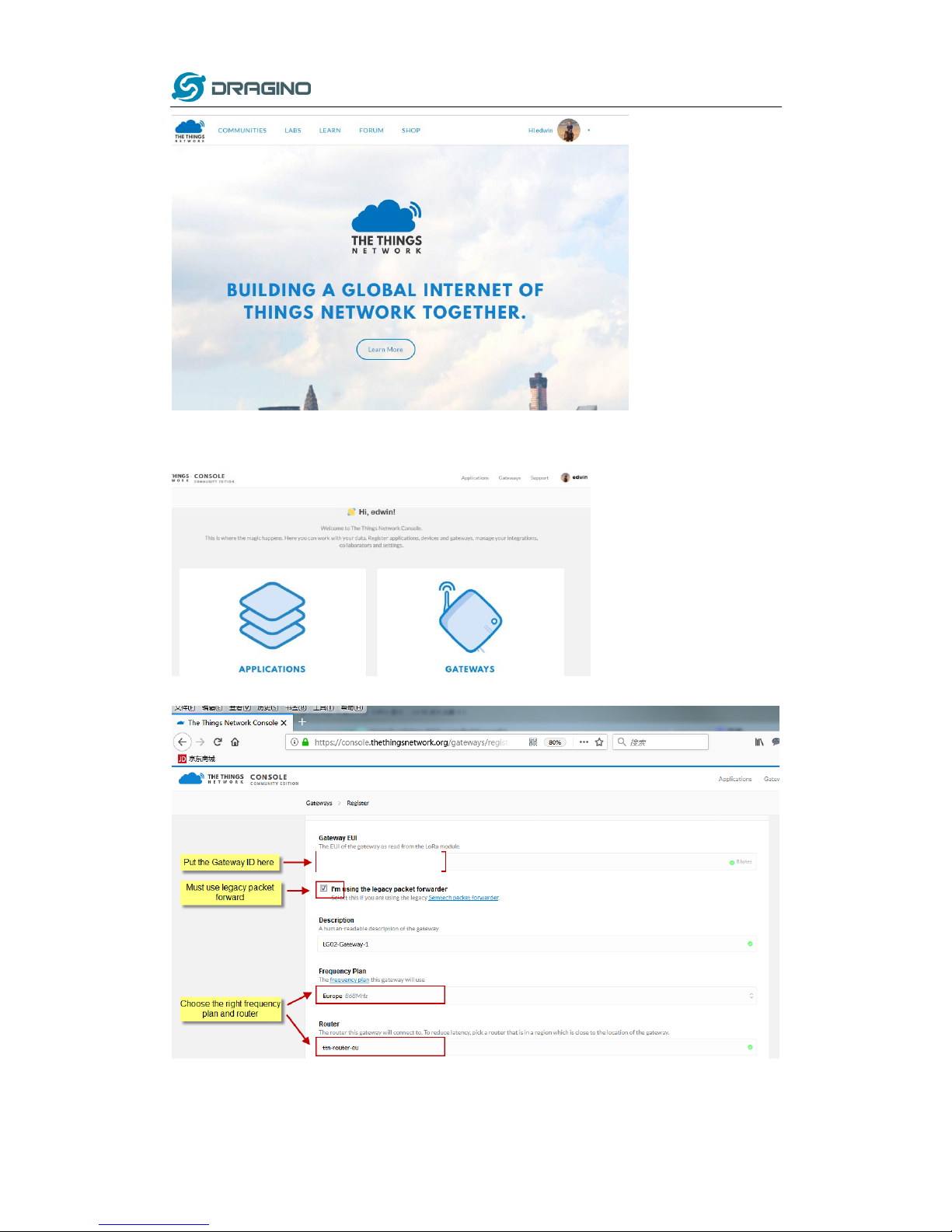
Task: Select The Things Network Console browser tab
Action: click(x=232, y=723)
